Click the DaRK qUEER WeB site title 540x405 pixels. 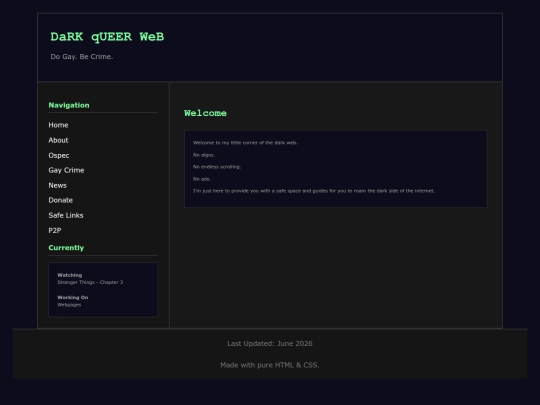[x=107, y=37]
